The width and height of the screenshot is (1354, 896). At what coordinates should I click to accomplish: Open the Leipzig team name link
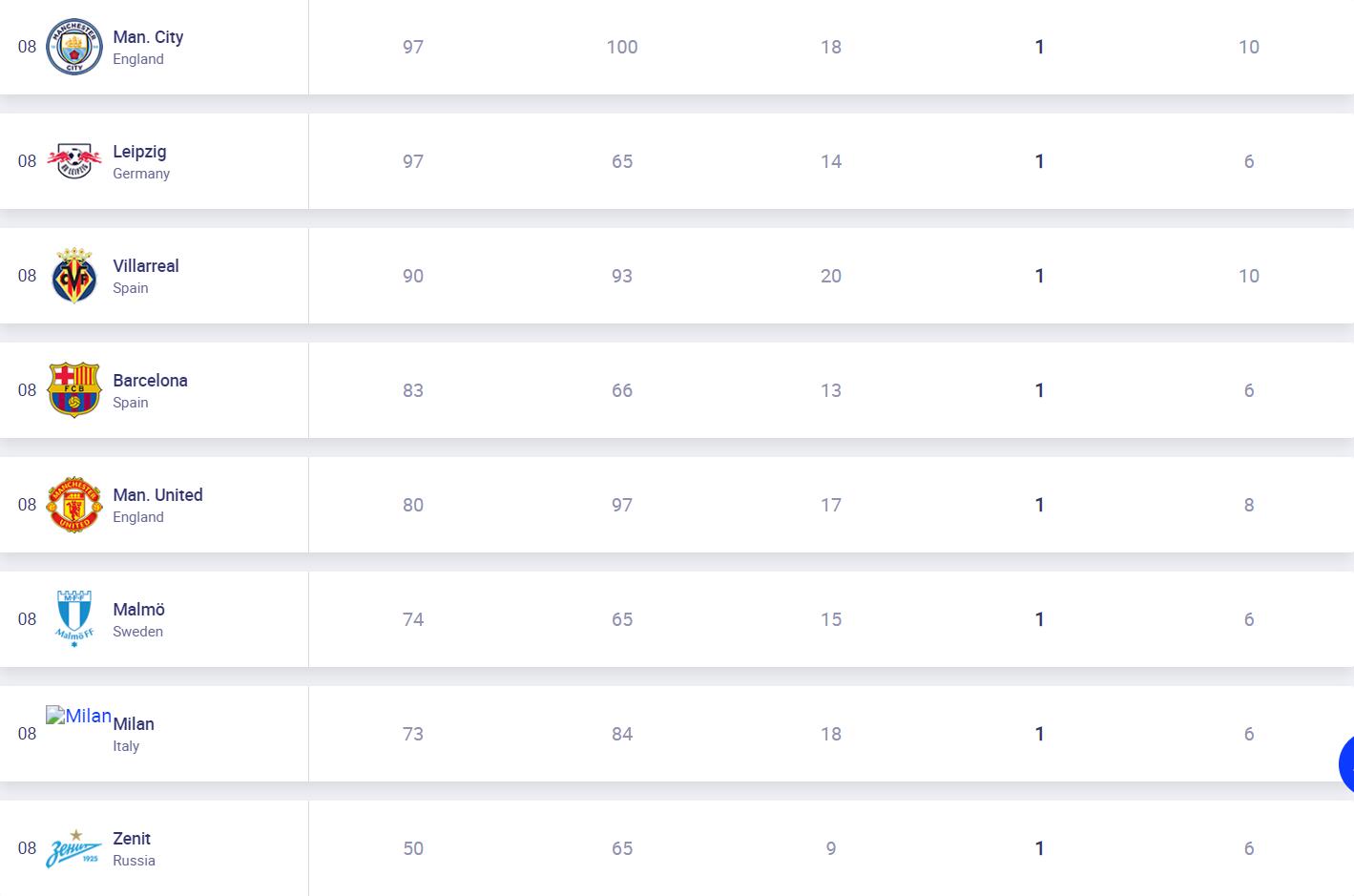coord(139,152)
